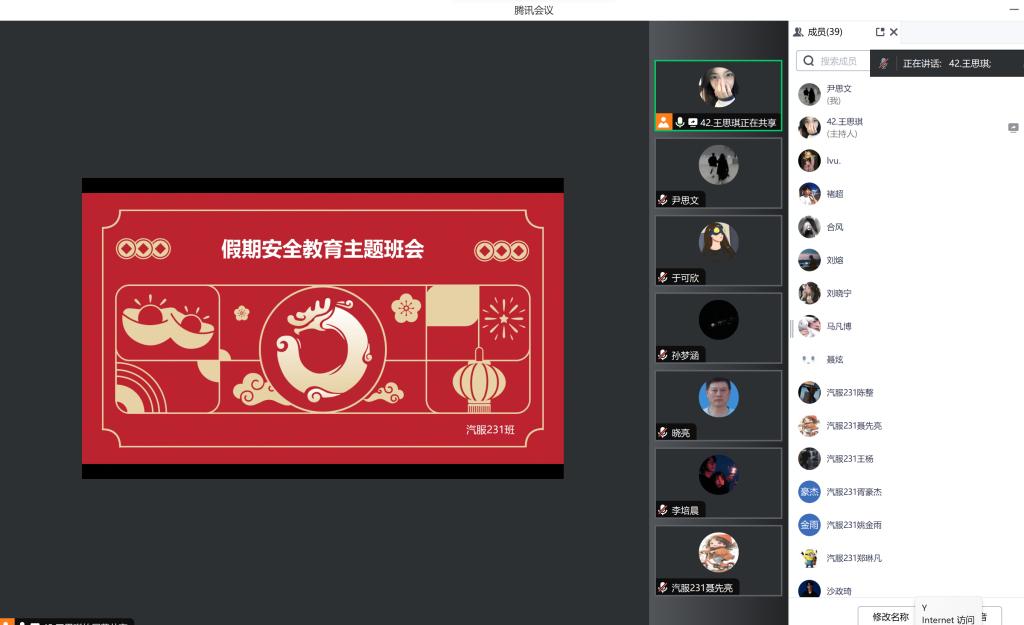The width and height of the screenshot is (1024, 625).
Task: Click the 金雨 avatar for 汽服231姚金雨
Action: coord(809,525)
